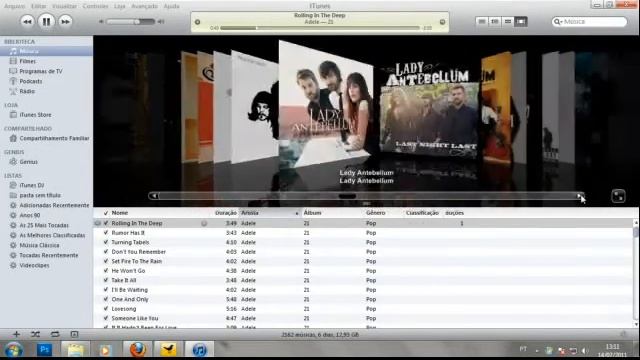Skip to next track button
The width and height of the screenshot is (640, 360).
click(x=65, y=21)
